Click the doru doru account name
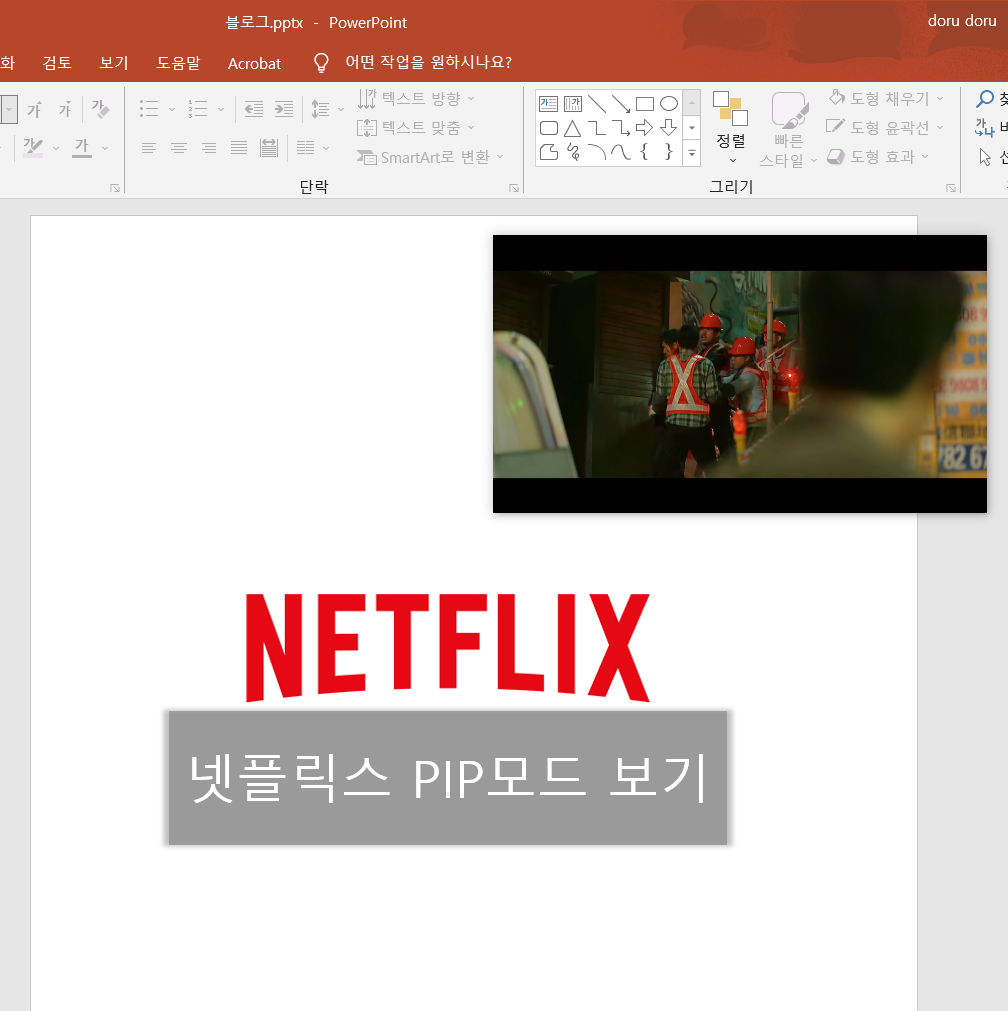This screenshot has height=1011, width=1008. [962, 21]
